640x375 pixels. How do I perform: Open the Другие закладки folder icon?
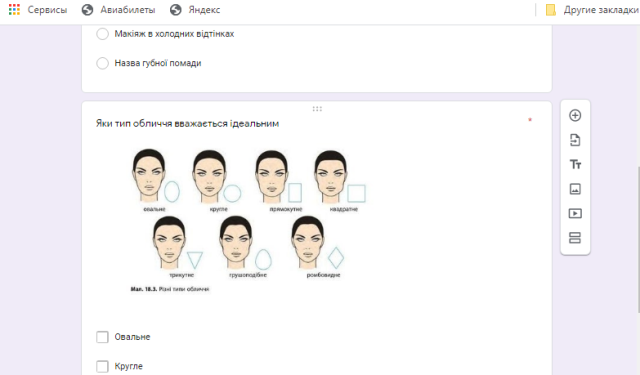coord(551,10)
